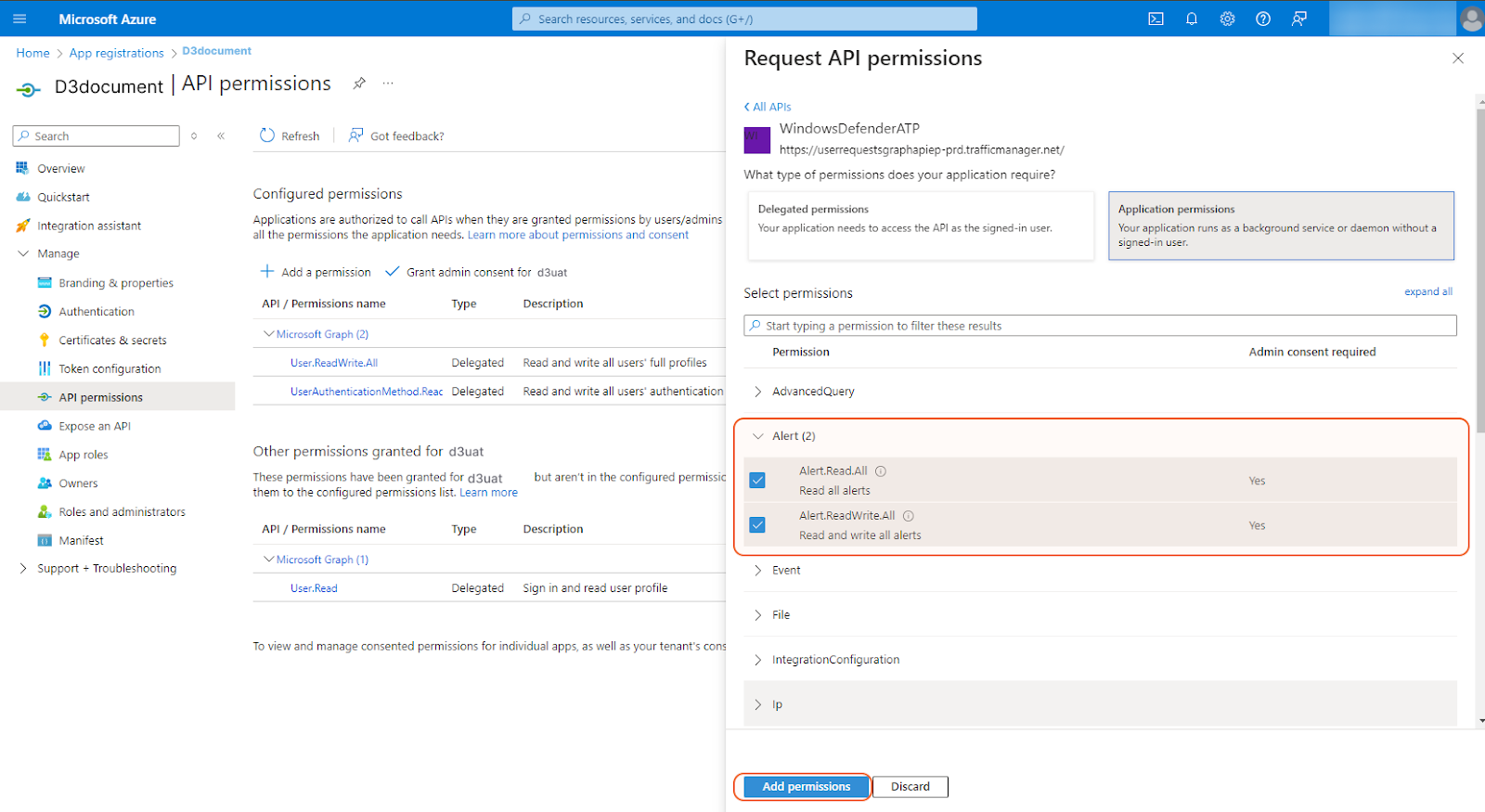1485x812 pixels.
Task: Uncheck the Alert.Read.All permission
Action: (757, 481)
